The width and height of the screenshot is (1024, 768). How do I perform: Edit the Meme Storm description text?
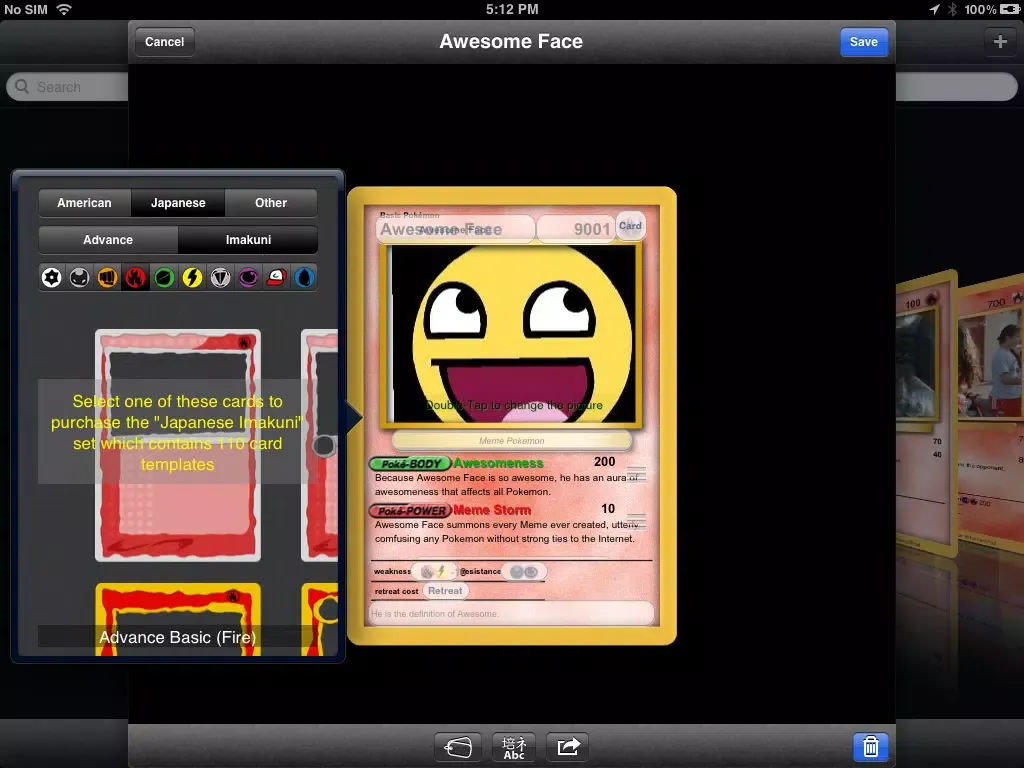pyautogui.click(x=505, y=532)
